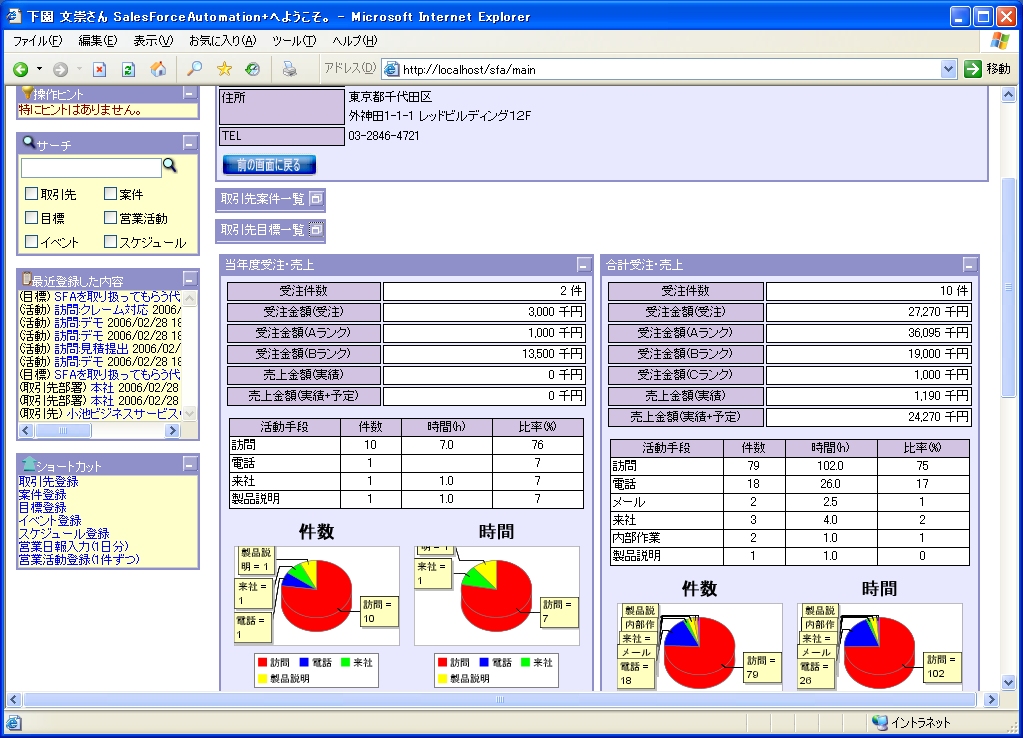Viewport: 1023px width, 738px height.
Task: Click the サーチ panel header magnifier icon
Action: pos(29,142)
